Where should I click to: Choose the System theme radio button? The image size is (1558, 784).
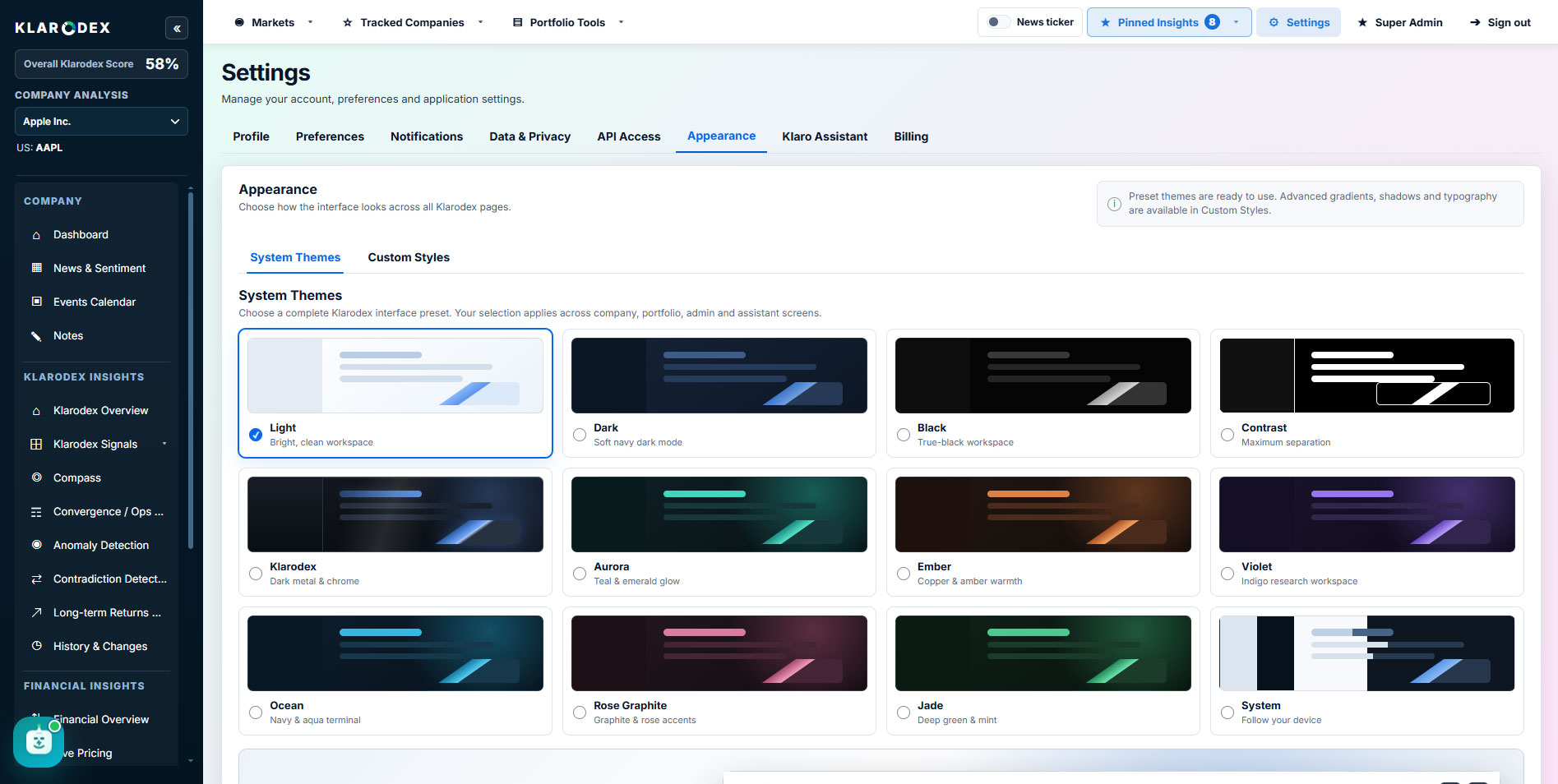pyautogui.click(x=1227, y=713)
